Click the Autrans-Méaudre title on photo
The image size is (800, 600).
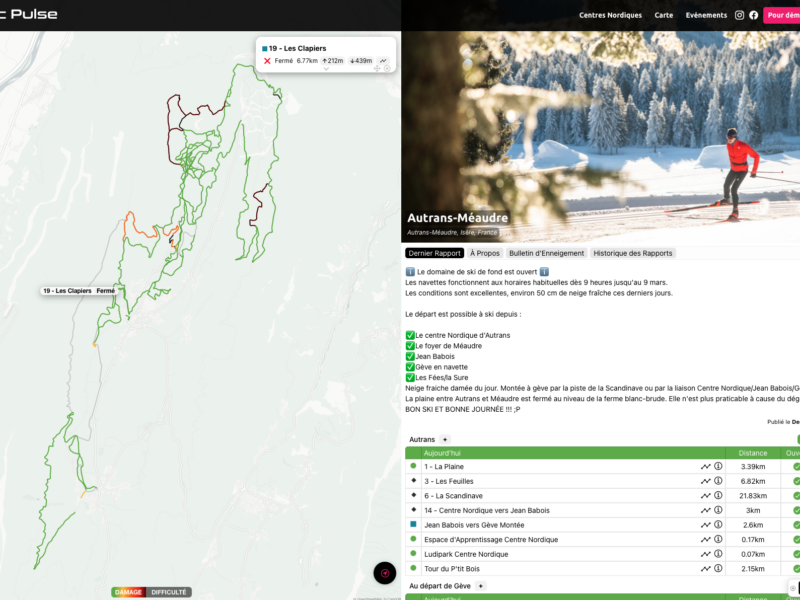458,218
